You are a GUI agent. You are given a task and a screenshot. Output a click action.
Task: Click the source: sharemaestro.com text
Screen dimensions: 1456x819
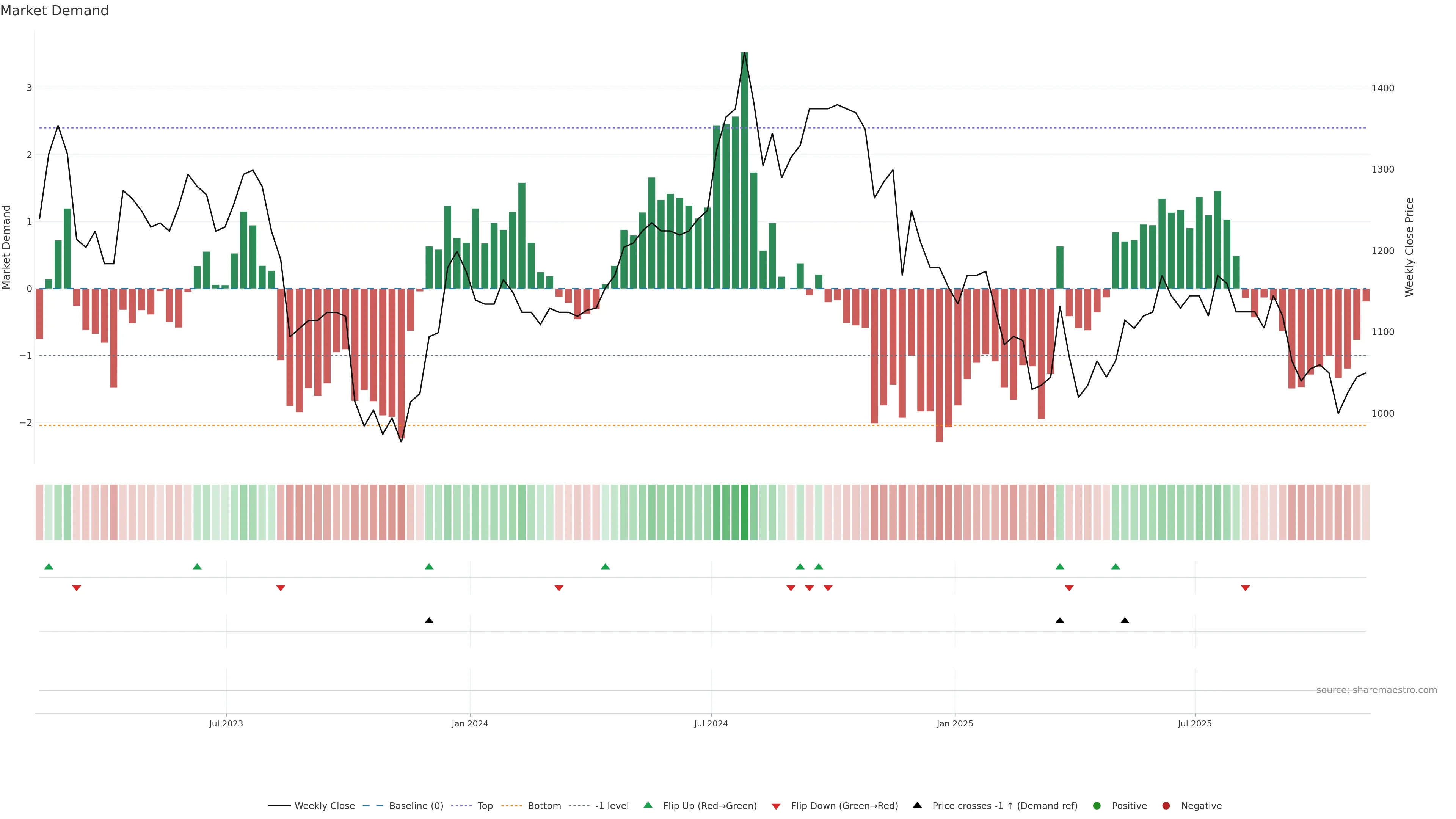tap(1376, 690)
